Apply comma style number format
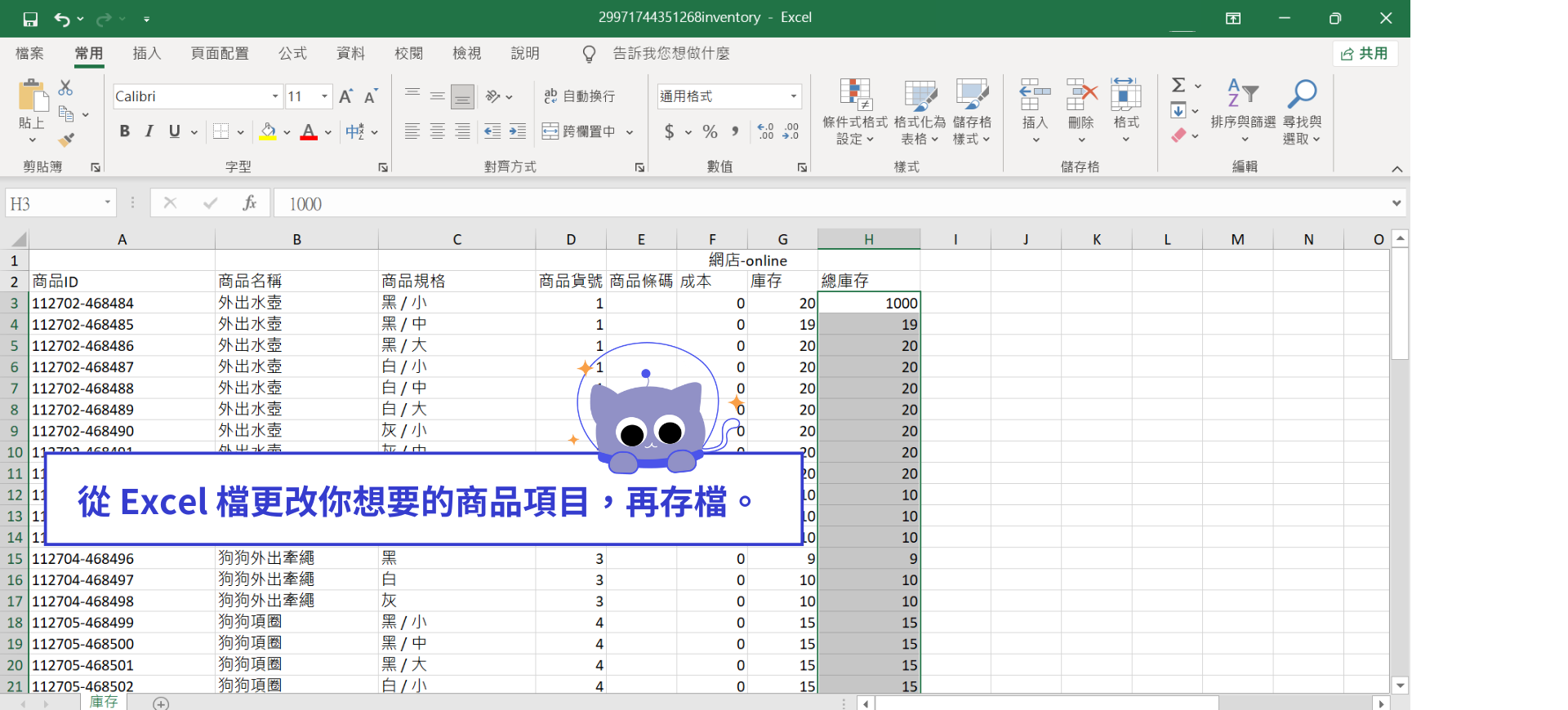The image size is (1568, 710). [735, 131]
